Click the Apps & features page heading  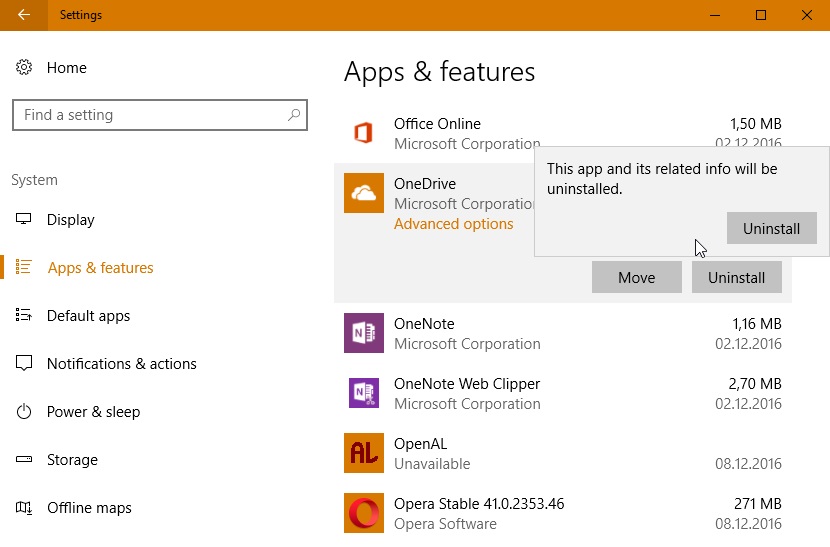pyautogui.click(x=439, y=71)
